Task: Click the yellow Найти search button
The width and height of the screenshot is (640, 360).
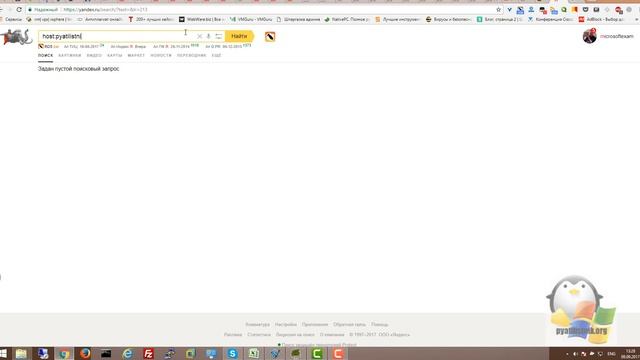Action: point(239,36)
